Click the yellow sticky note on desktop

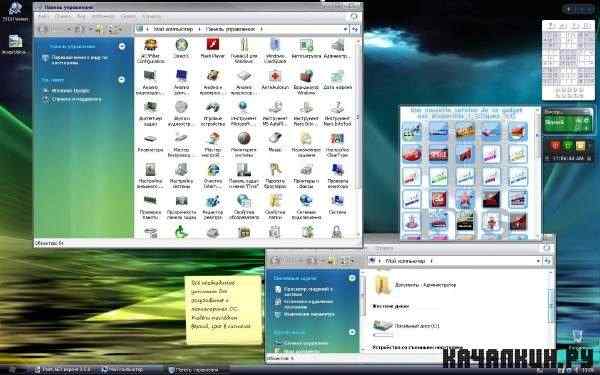tap(223, 310)
